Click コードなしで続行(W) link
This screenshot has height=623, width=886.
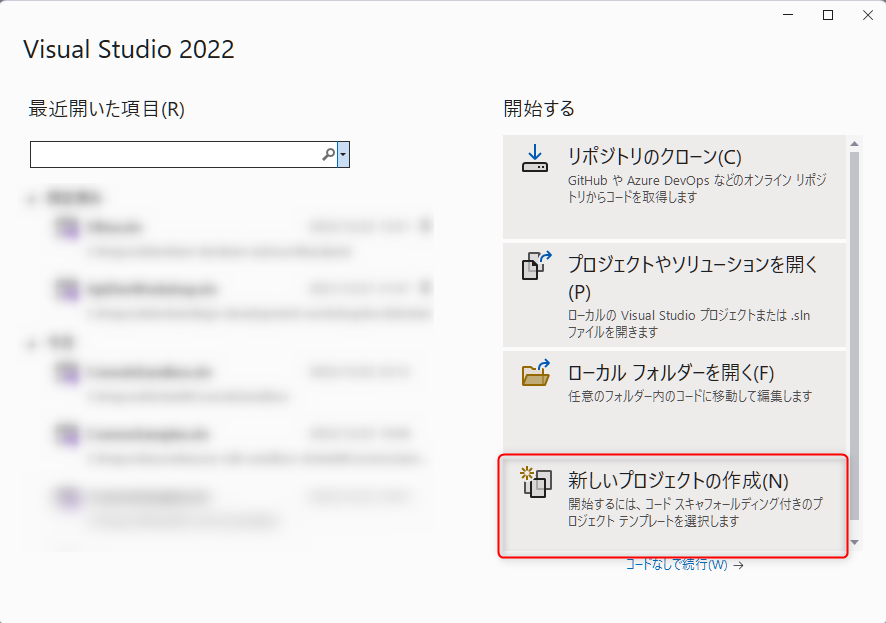click(x=684, y=564)
